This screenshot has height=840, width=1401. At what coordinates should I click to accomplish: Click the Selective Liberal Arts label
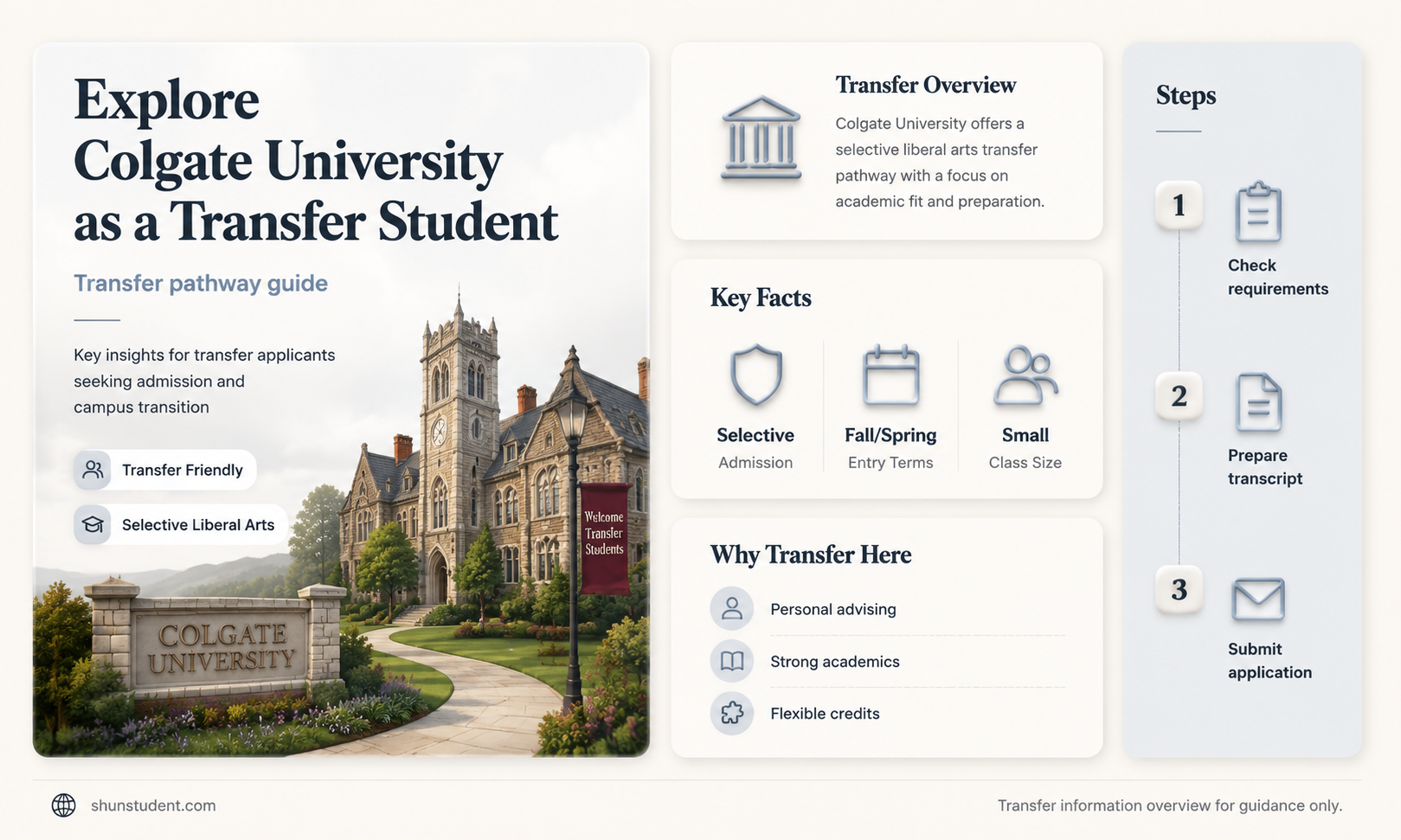198,524
